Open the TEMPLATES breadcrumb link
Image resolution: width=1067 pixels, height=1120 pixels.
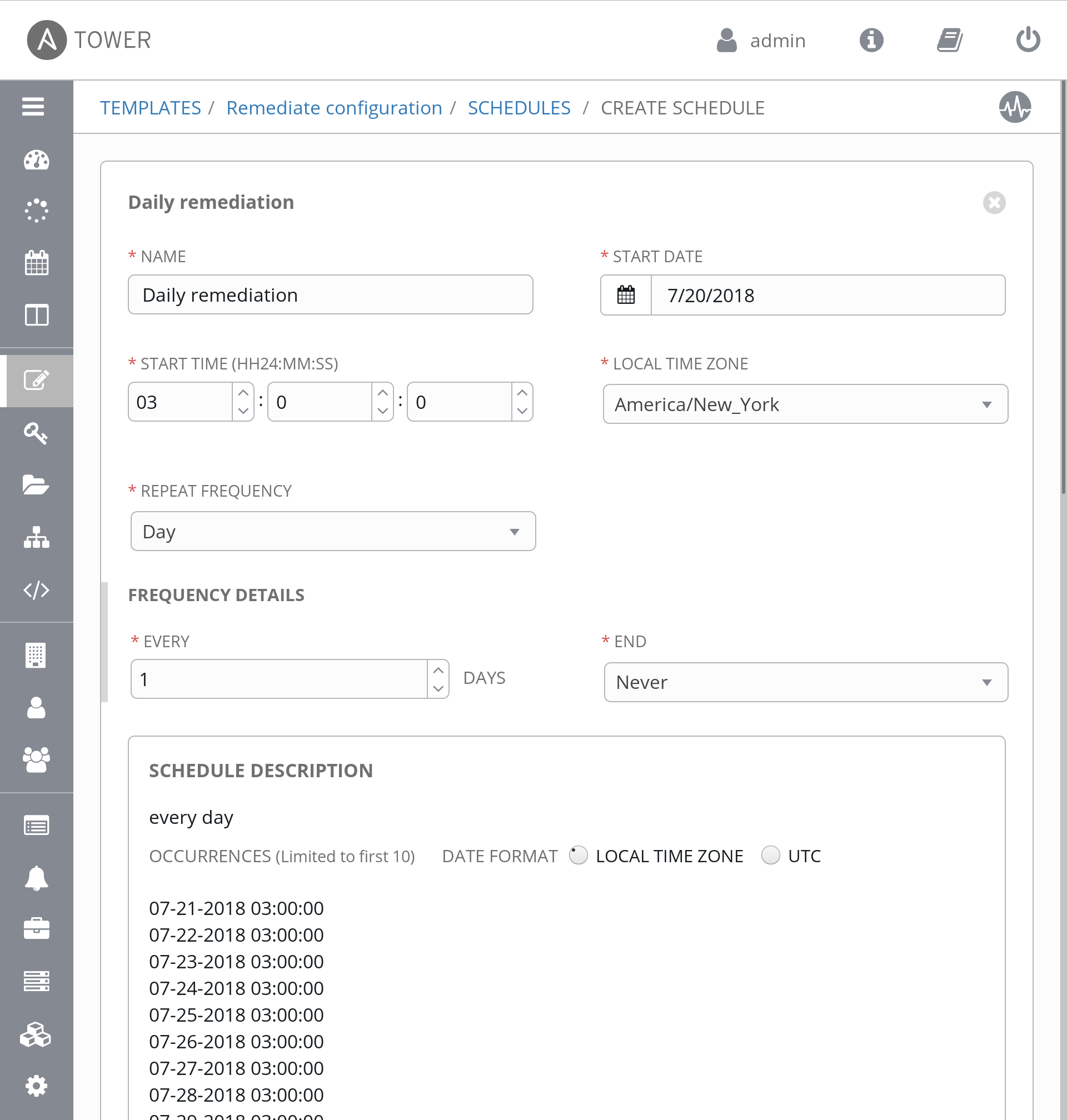pos(151,107)
